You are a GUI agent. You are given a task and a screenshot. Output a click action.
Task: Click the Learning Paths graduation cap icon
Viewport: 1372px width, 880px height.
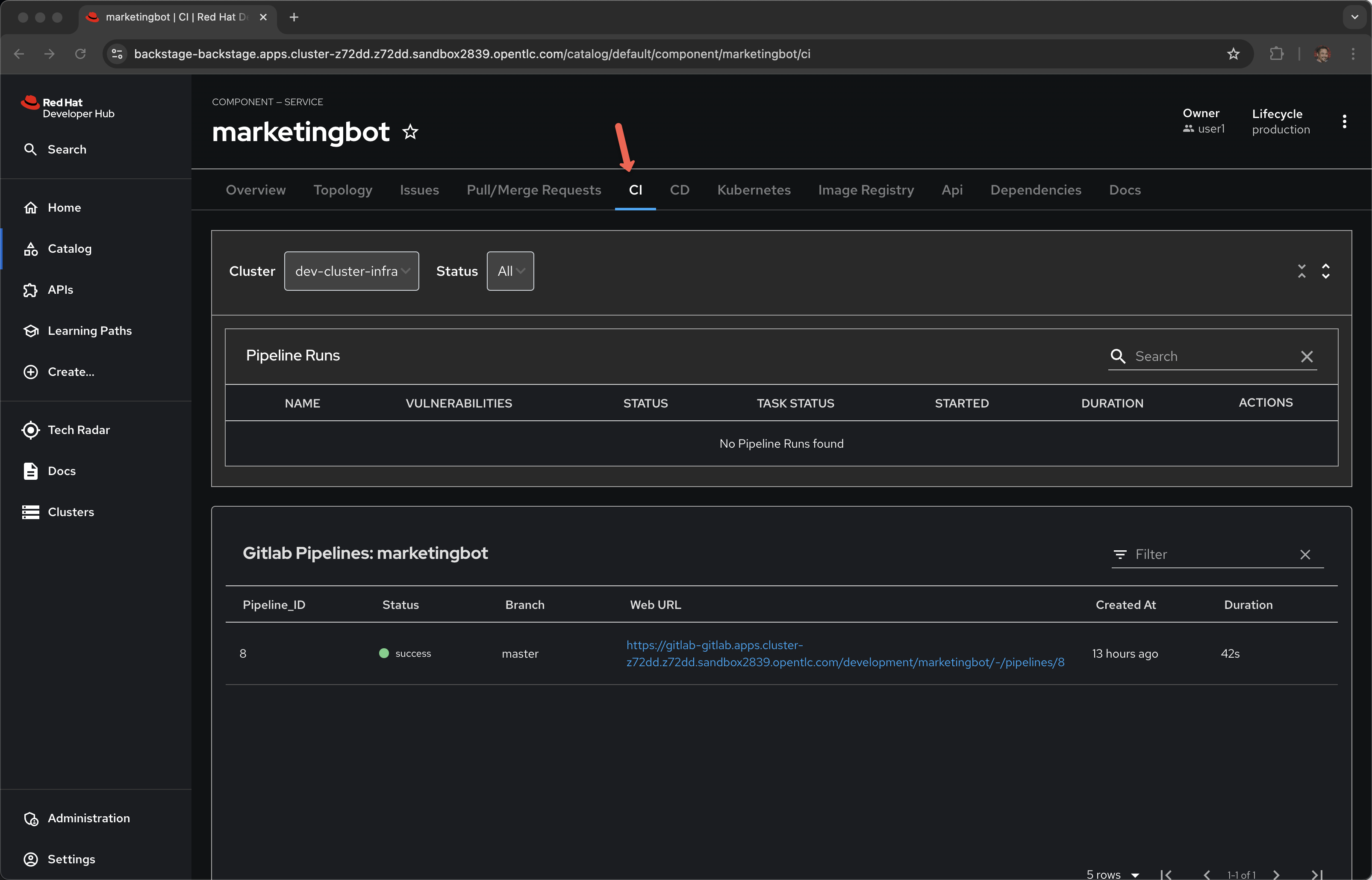pyautogui.click(x=31, y=331)
